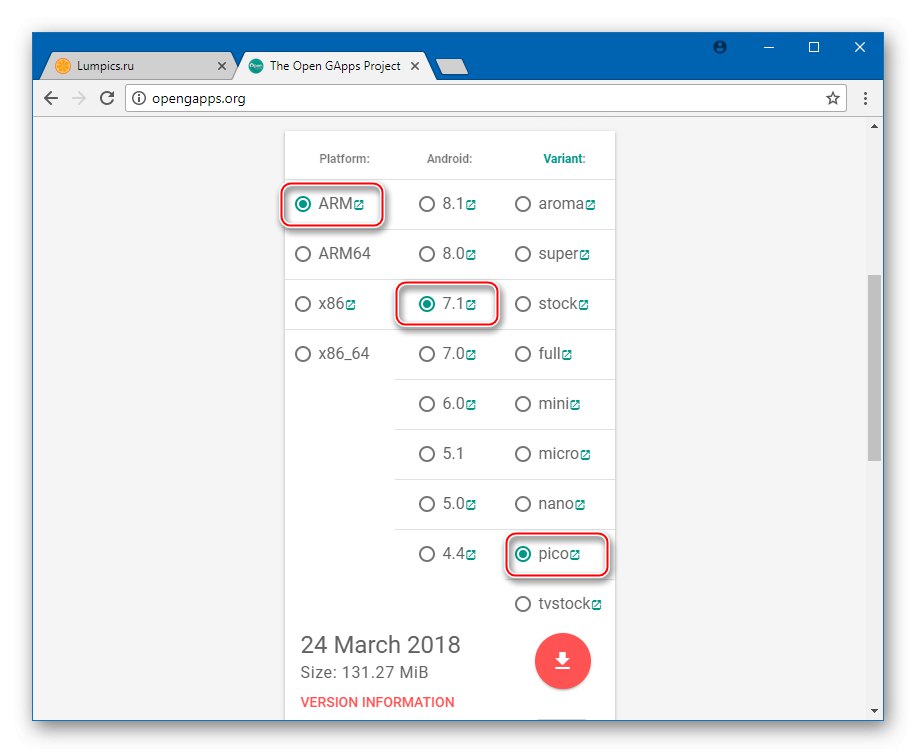Switch to The Open GApps Project tab

click(x=335, y=66)
